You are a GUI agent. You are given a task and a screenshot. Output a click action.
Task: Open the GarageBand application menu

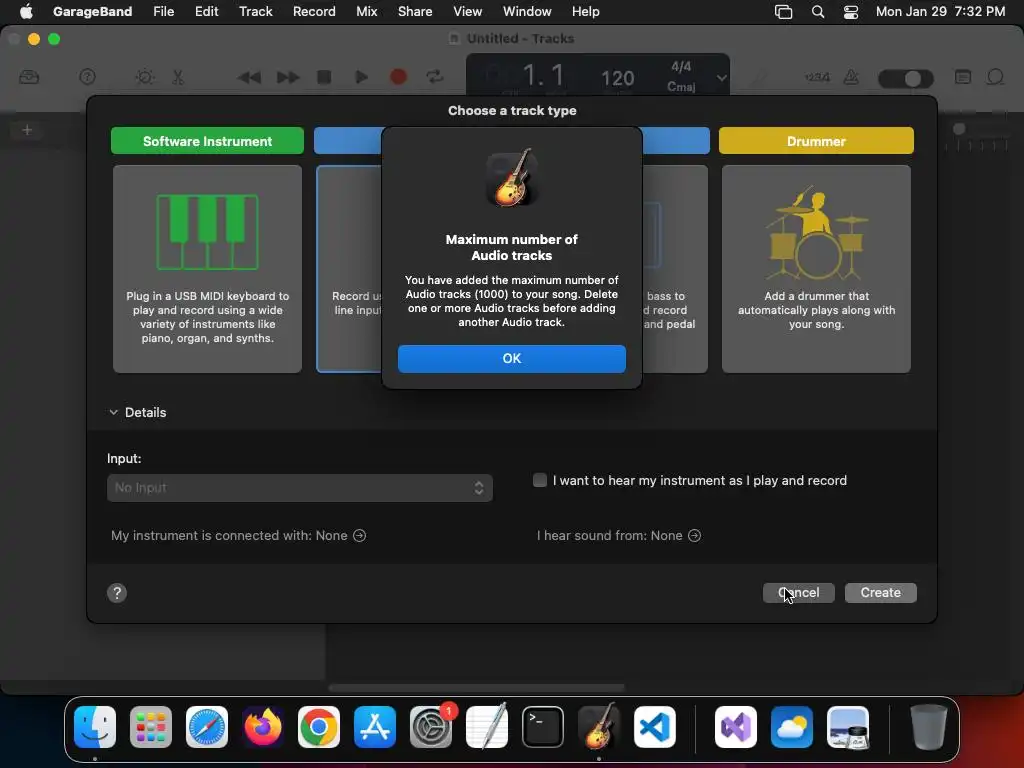click(92, 11)
